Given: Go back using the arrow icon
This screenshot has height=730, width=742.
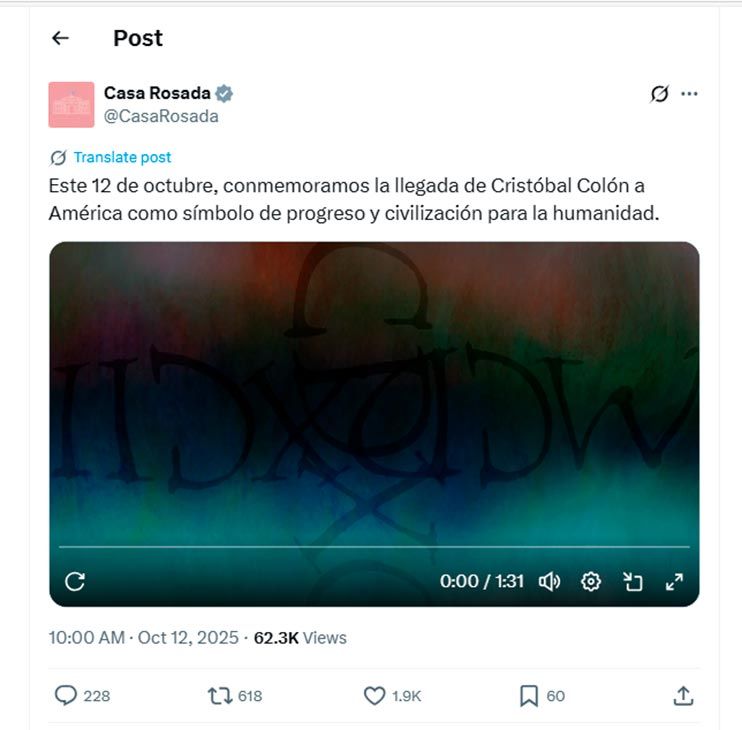Looking at the screenshot, I should coord(60,38).
